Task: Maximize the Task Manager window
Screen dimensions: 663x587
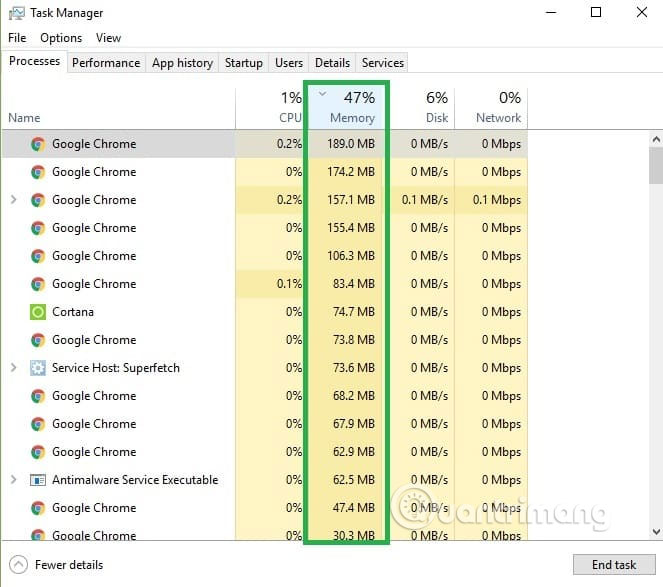Action: 596,12
